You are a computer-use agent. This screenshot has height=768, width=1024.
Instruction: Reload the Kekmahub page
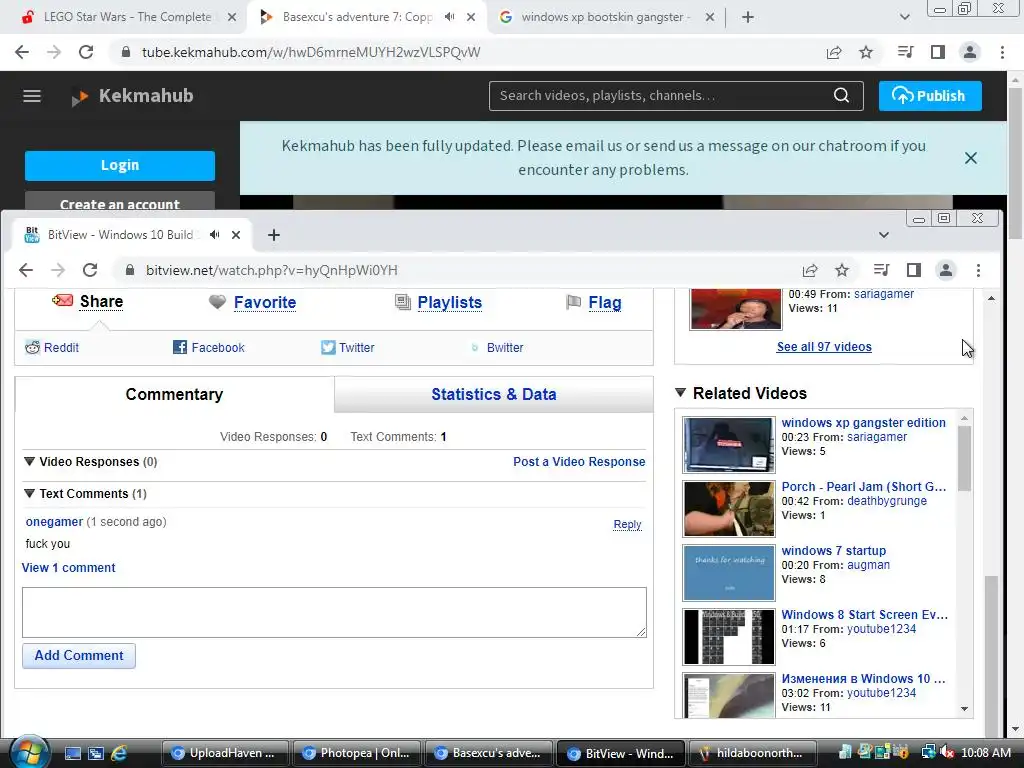[86, 52]
